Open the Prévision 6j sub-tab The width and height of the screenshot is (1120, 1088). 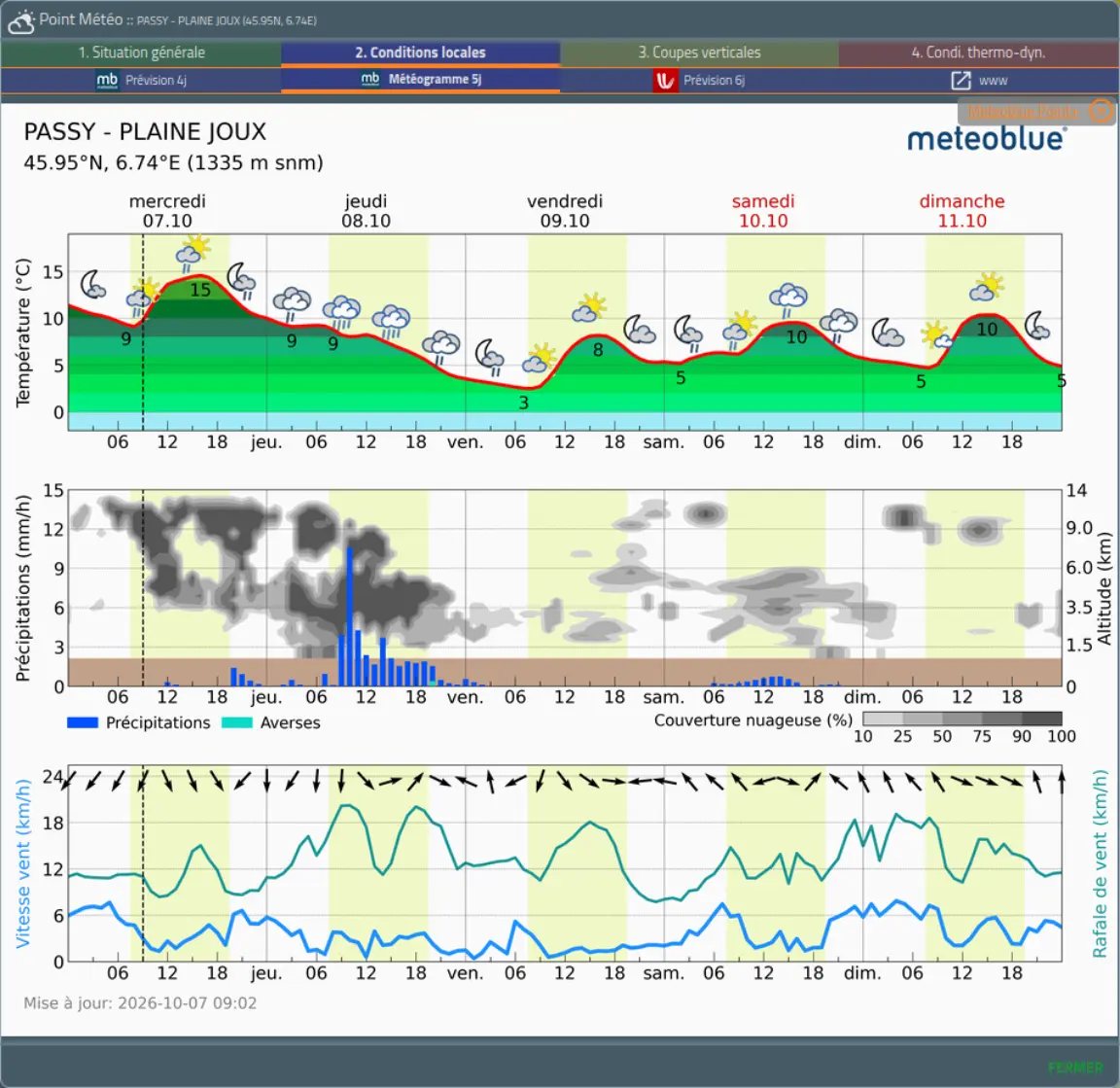pos(699,80)
